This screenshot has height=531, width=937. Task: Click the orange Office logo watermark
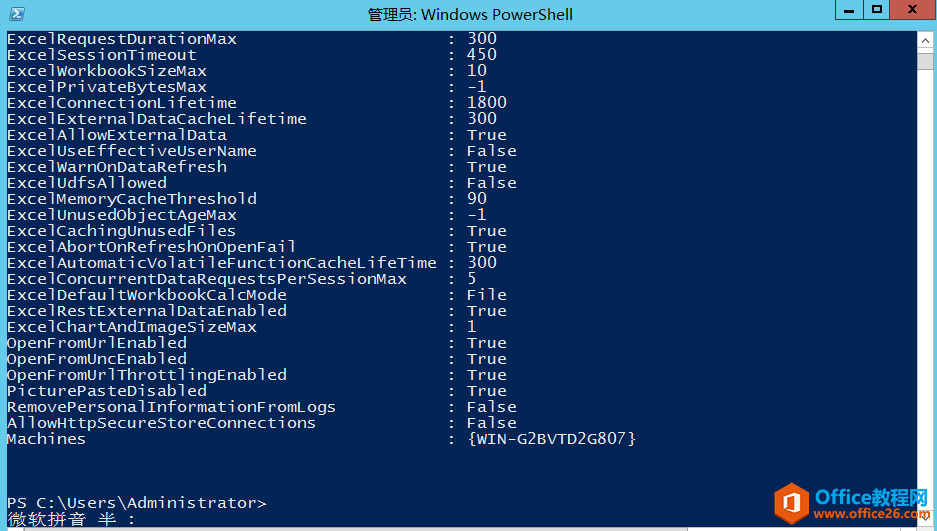[x=793, y=501]
